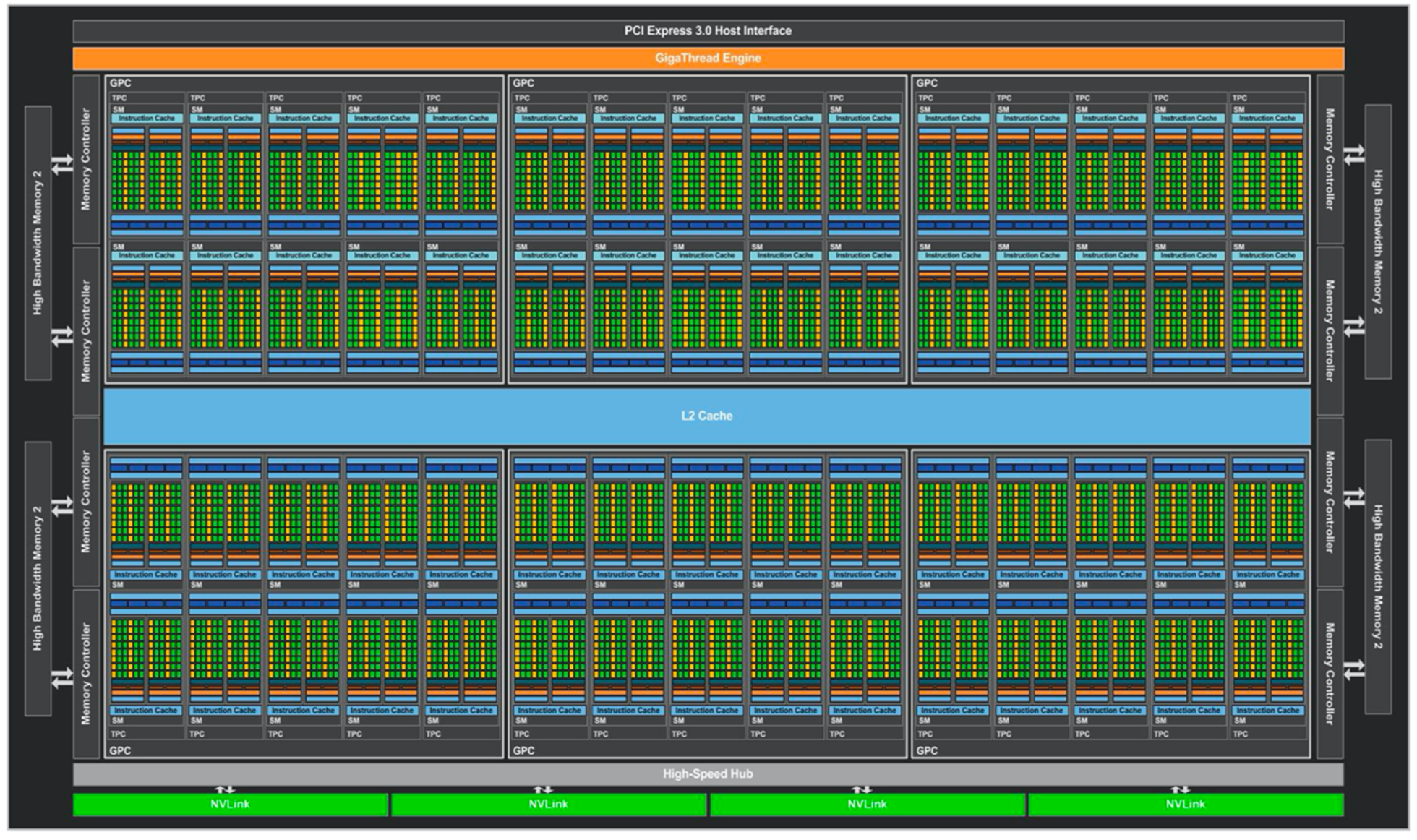Select the third NVLink block from the left
The height and width of the screenshot is (840, 1417).
pyautogui.click(x=867, y=804)
